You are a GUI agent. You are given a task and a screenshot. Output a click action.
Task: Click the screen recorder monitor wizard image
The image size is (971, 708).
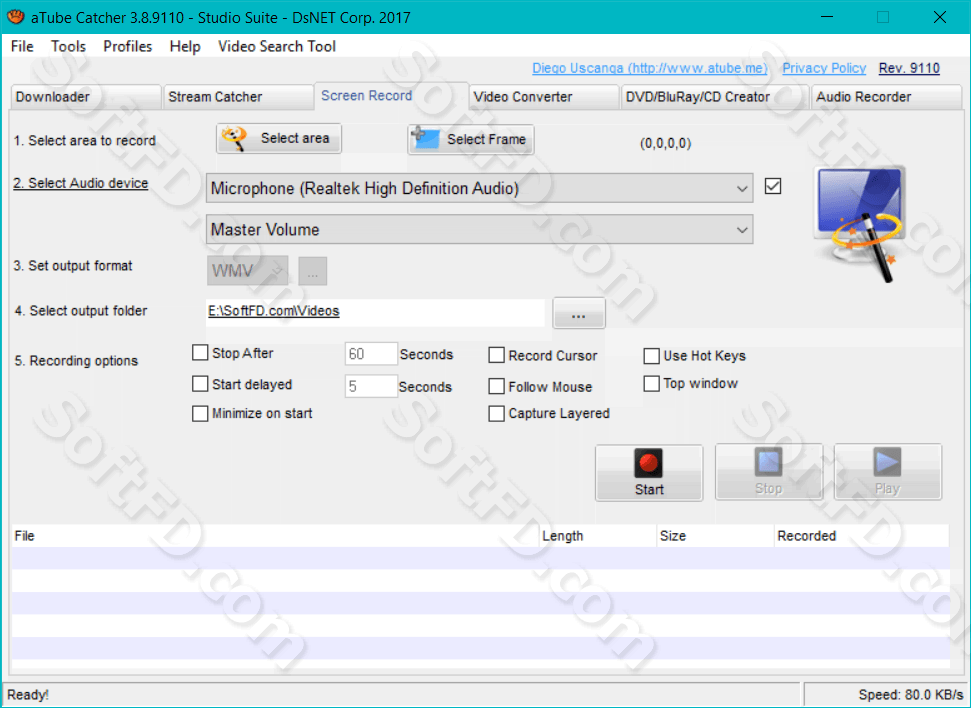point(860,224)
